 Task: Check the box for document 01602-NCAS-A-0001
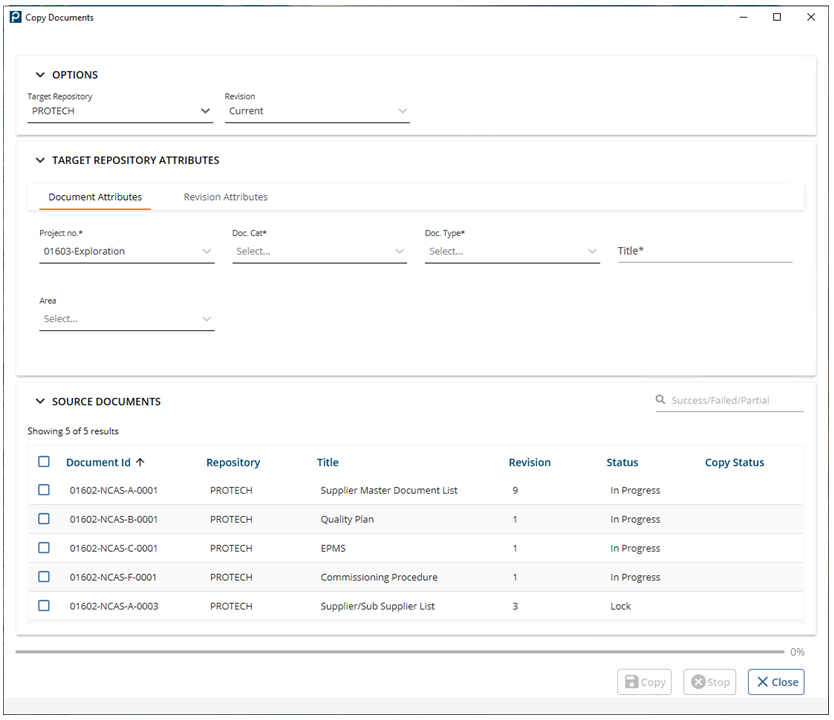pos(43,490)
